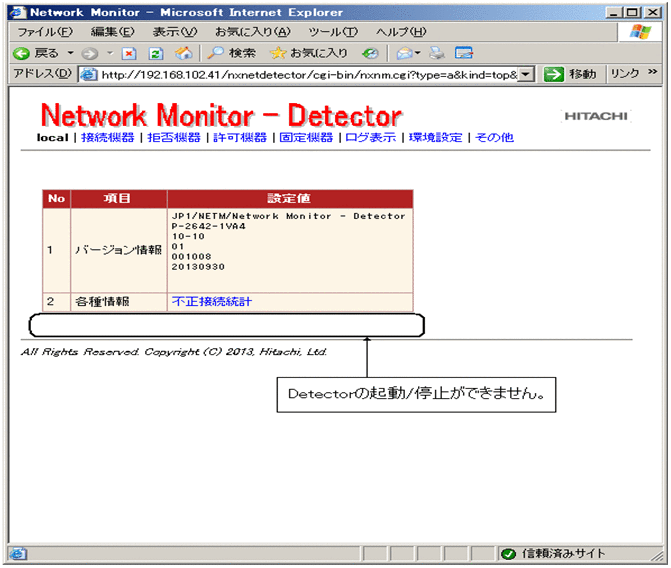Click the 各種情報 table cell
The width and height of the screenshot is (671, 568).
119,302
